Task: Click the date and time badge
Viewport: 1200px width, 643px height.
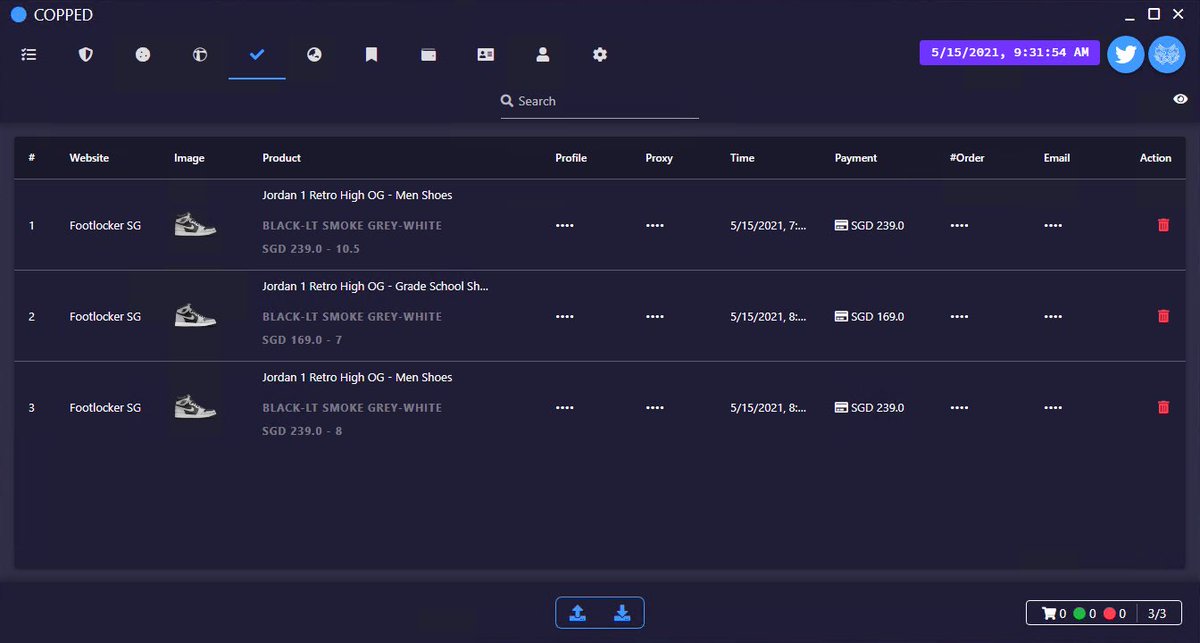Action: click(x=1010, y=53)
